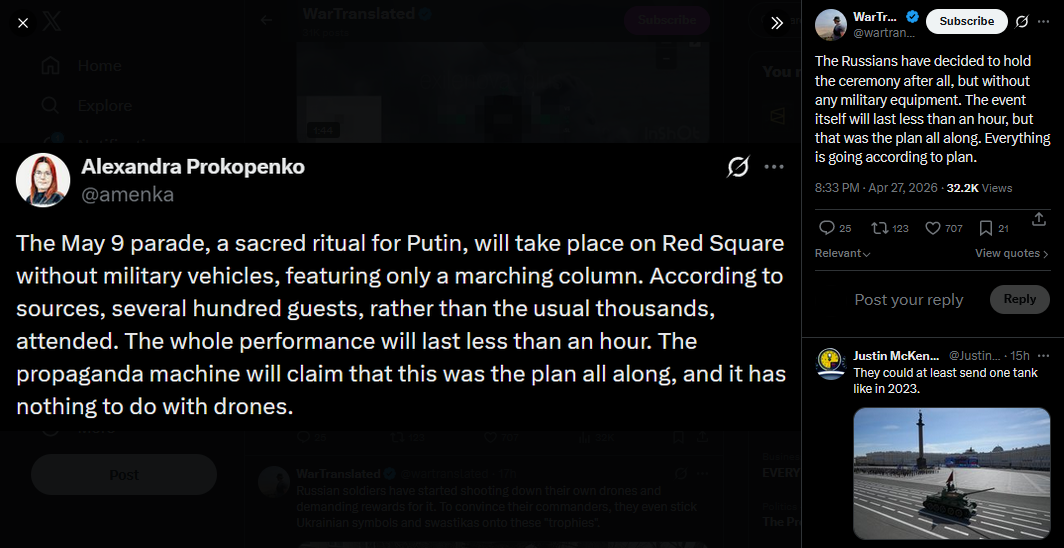This screenshot has height=548, width=1064.
Task: Open the three-dot menu in side panel header
Action: [1044, 22]
